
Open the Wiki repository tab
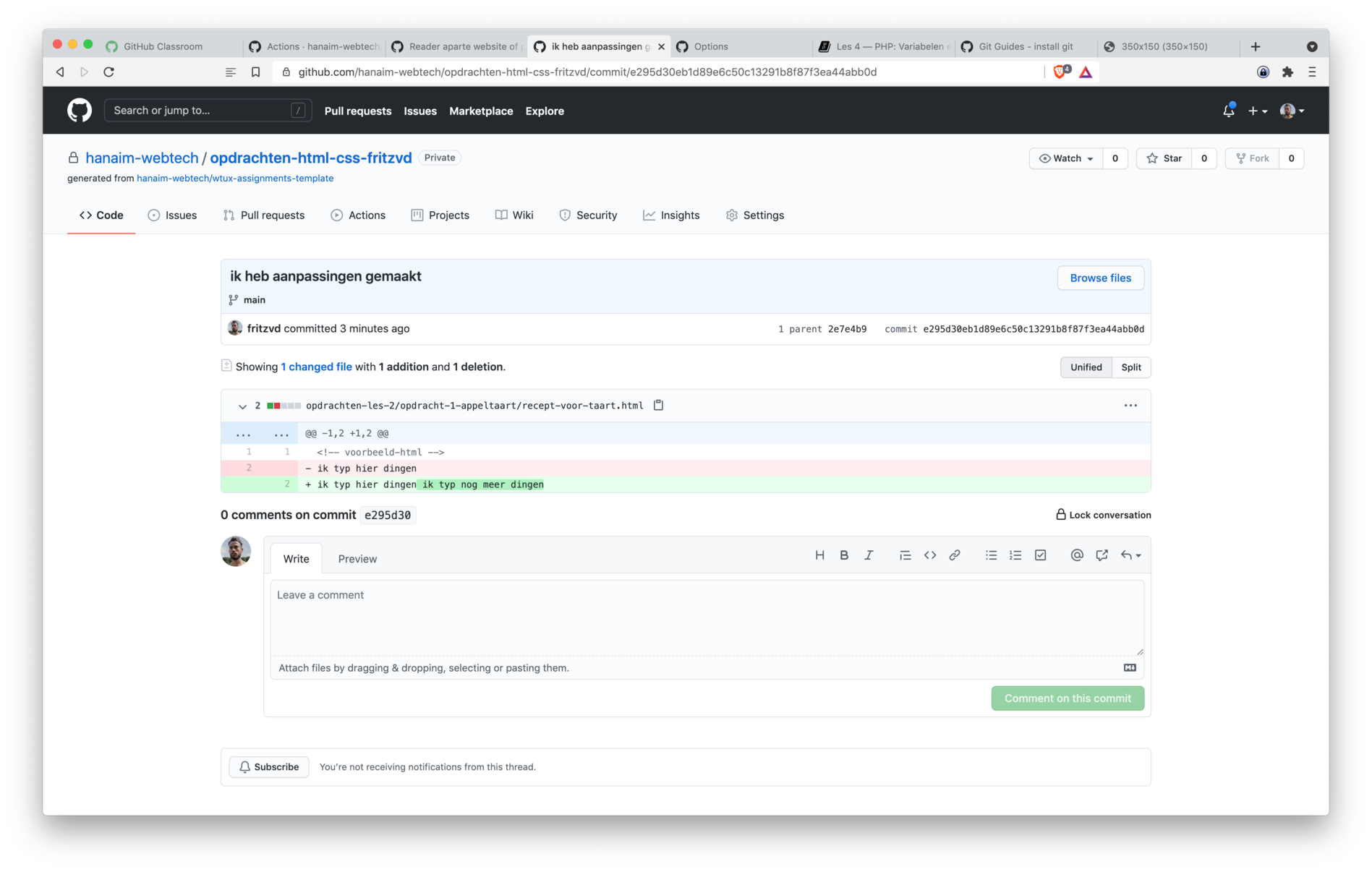(x=514, y=215)
